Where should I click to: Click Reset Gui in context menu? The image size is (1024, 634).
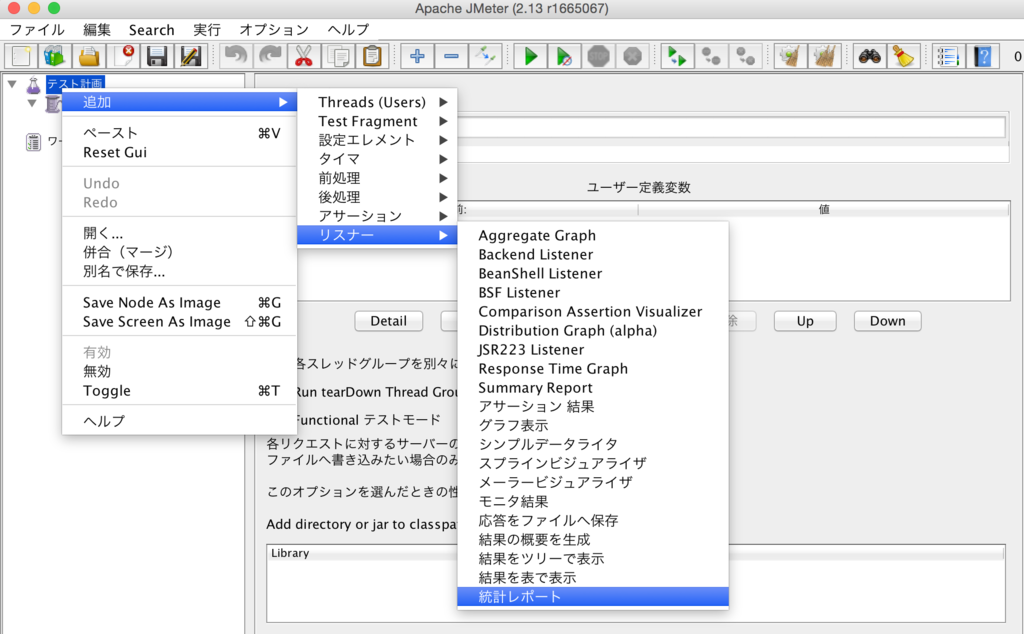(x=180, y=152)
